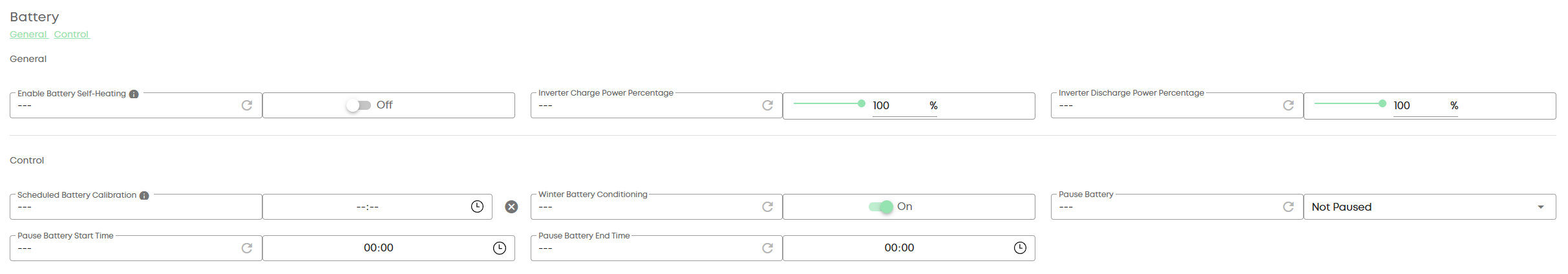
Task: Open clock picker for Scheduled Battery Calibration
Action: click(477, 207)
